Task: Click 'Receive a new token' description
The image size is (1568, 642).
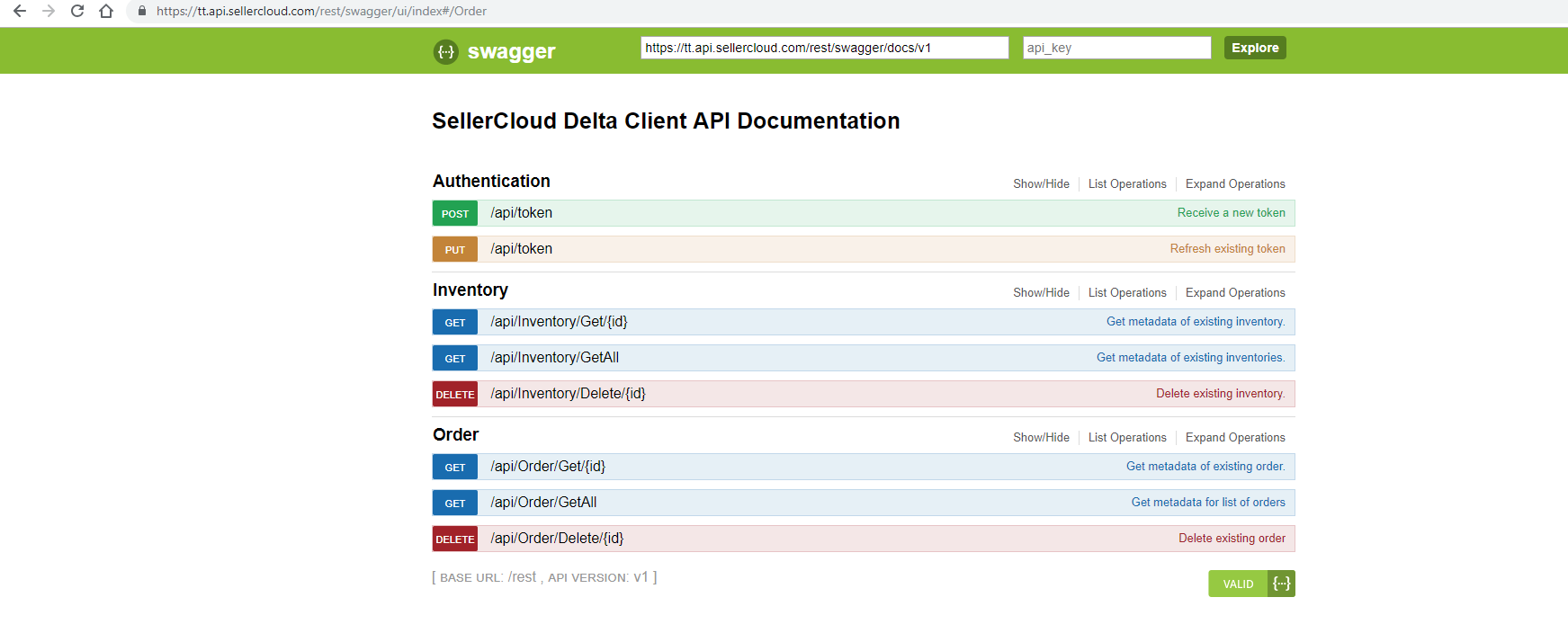Action: pos(1232,213)
